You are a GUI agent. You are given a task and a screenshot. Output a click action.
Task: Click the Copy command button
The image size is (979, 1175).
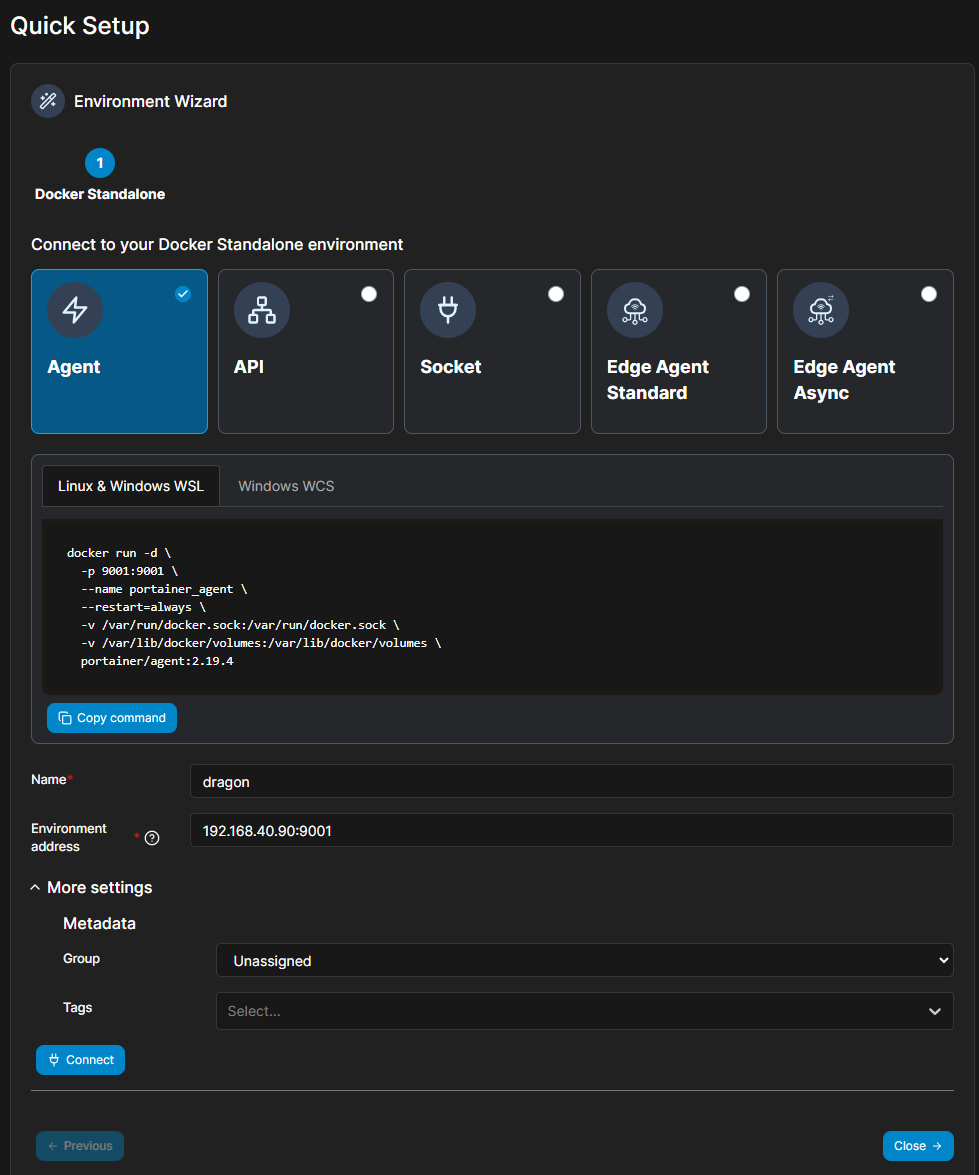112,718
